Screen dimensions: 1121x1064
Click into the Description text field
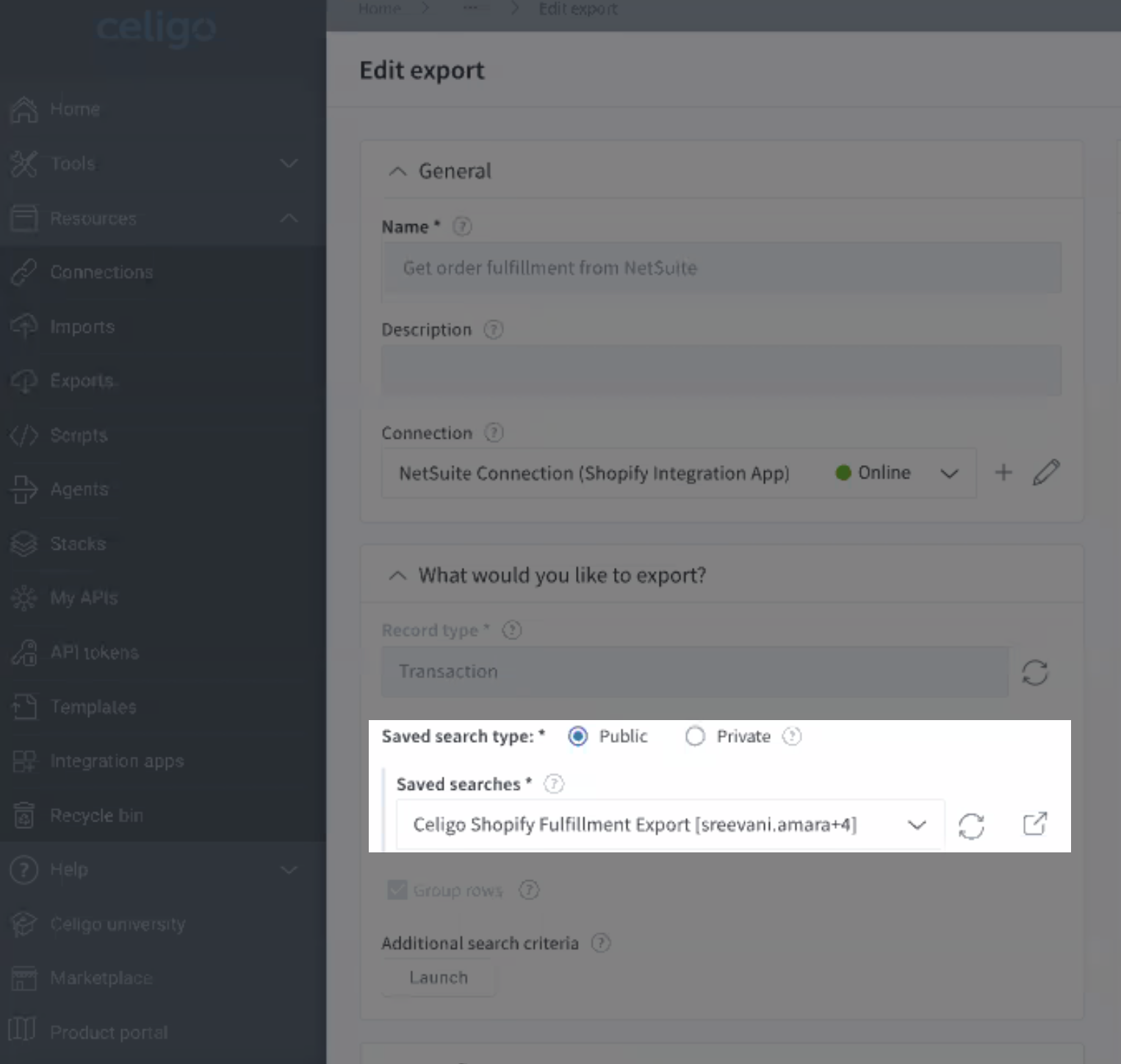click(x=721, y=370)
